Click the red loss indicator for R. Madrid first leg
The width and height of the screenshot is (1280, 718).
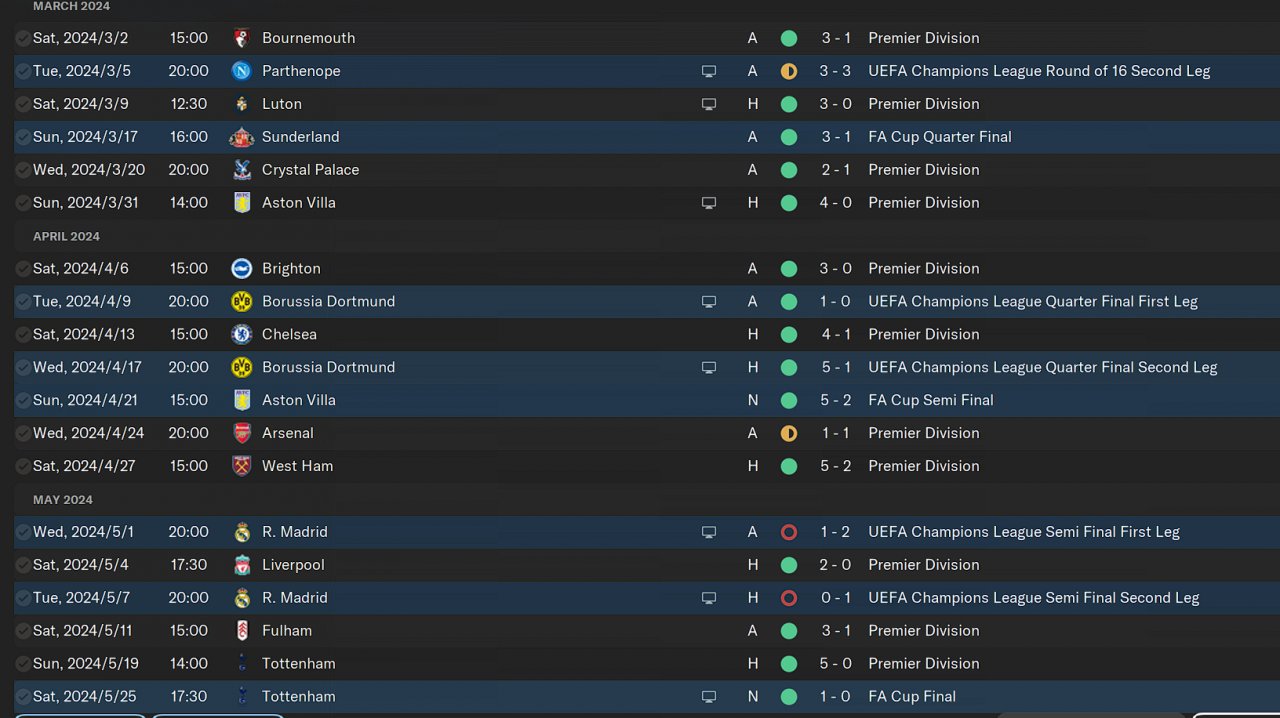(789, 532)
